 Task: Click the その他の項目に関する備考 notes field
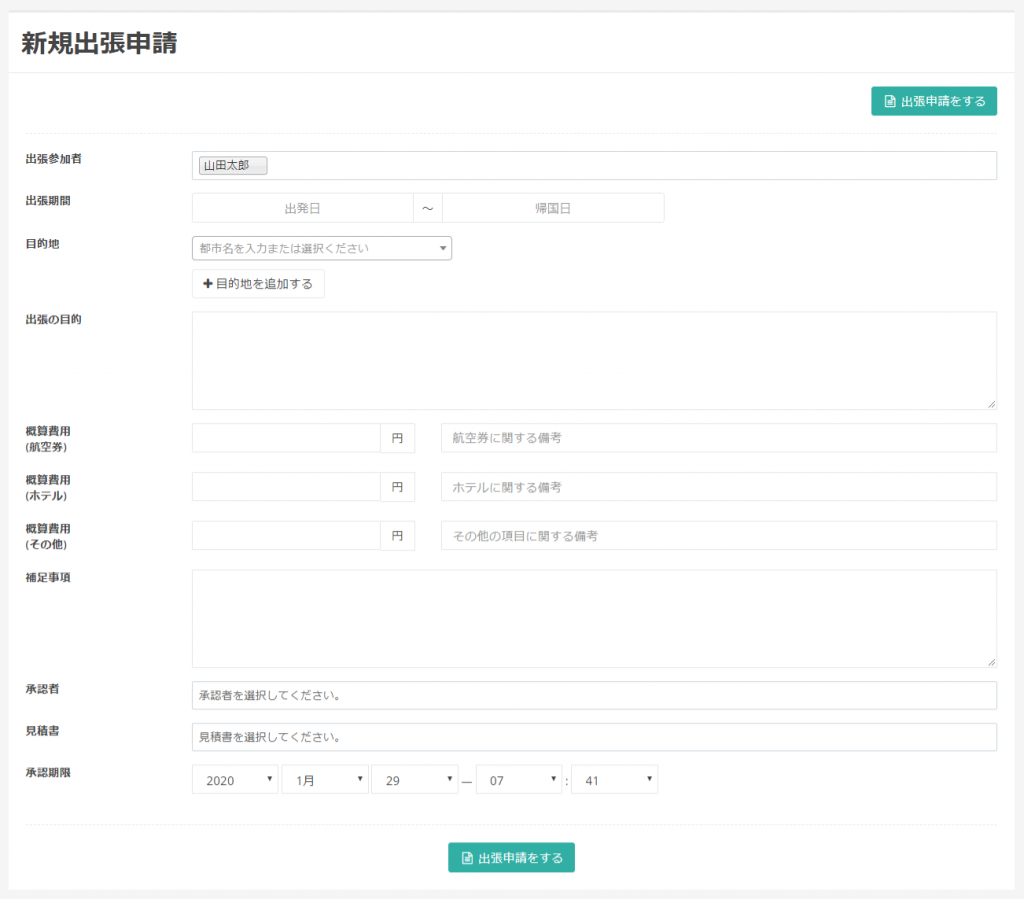[718, 536]
